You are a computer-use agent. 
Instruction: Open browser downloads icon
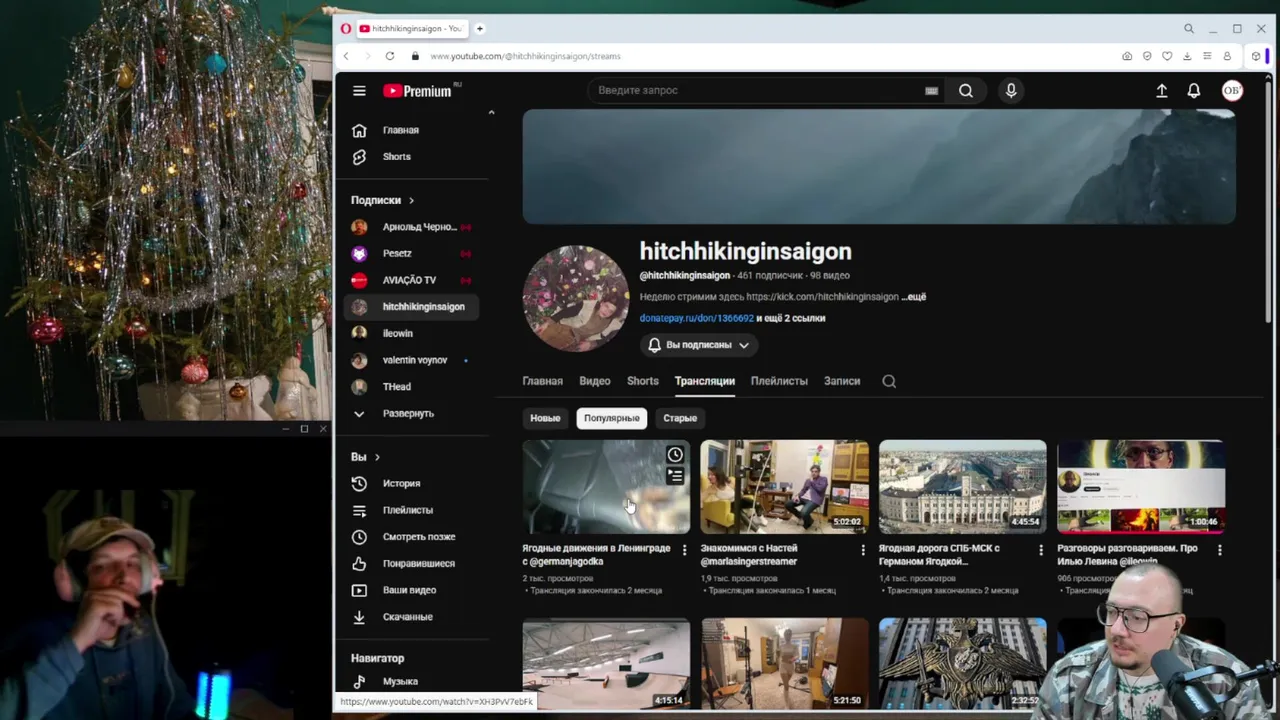click(1187, 56)
